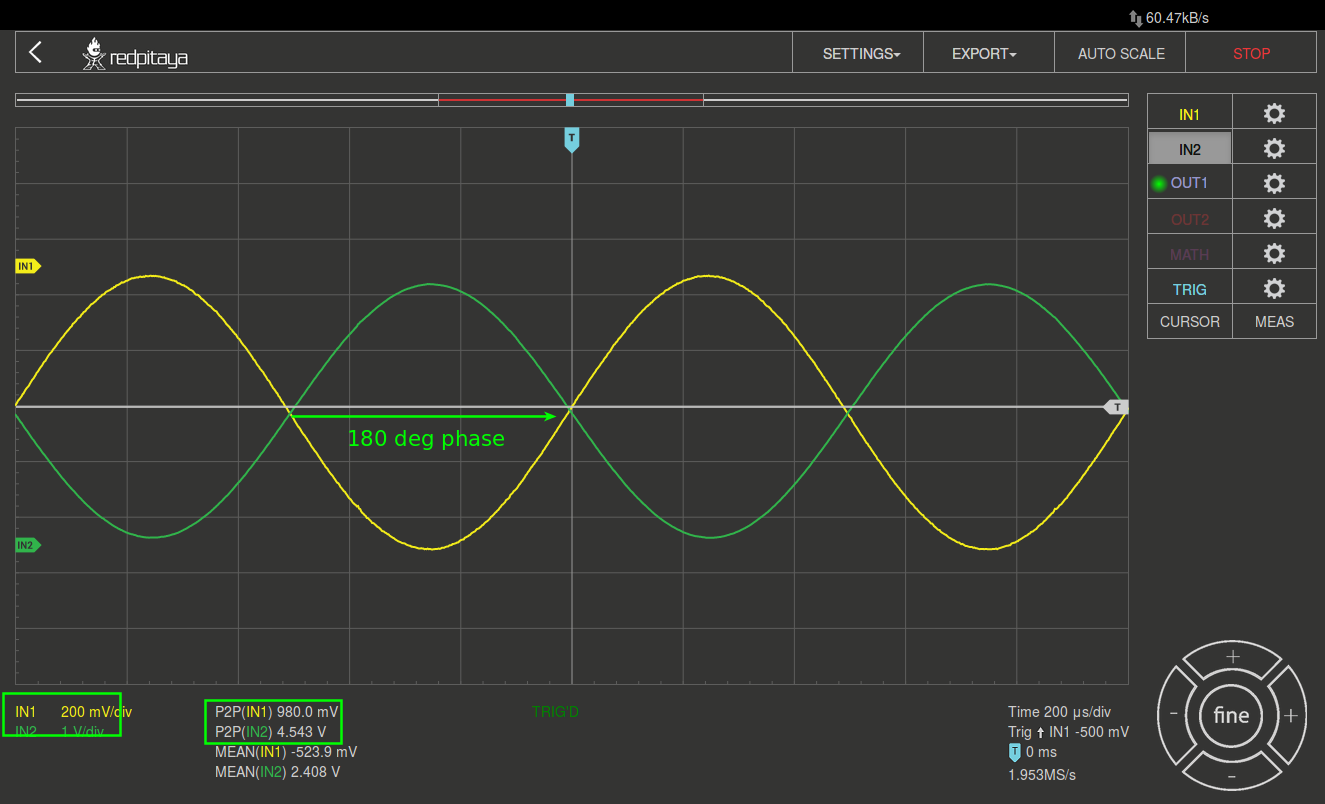Open the CURSOR panel
The image size is (1325, 804).
1189,322
